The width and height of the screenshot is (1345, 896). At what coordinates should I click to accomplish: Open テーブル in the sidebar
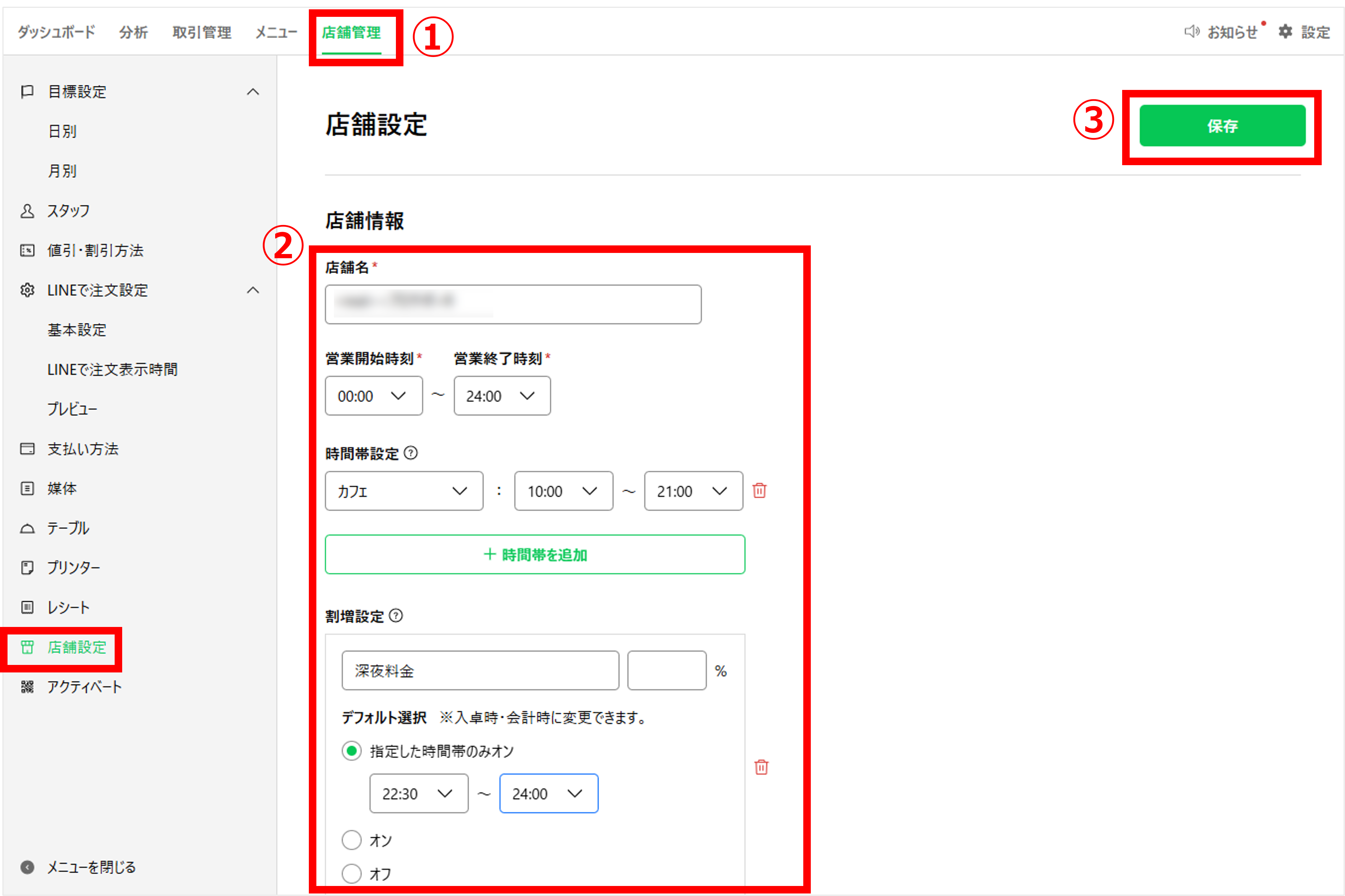click(x=68, y=528)
